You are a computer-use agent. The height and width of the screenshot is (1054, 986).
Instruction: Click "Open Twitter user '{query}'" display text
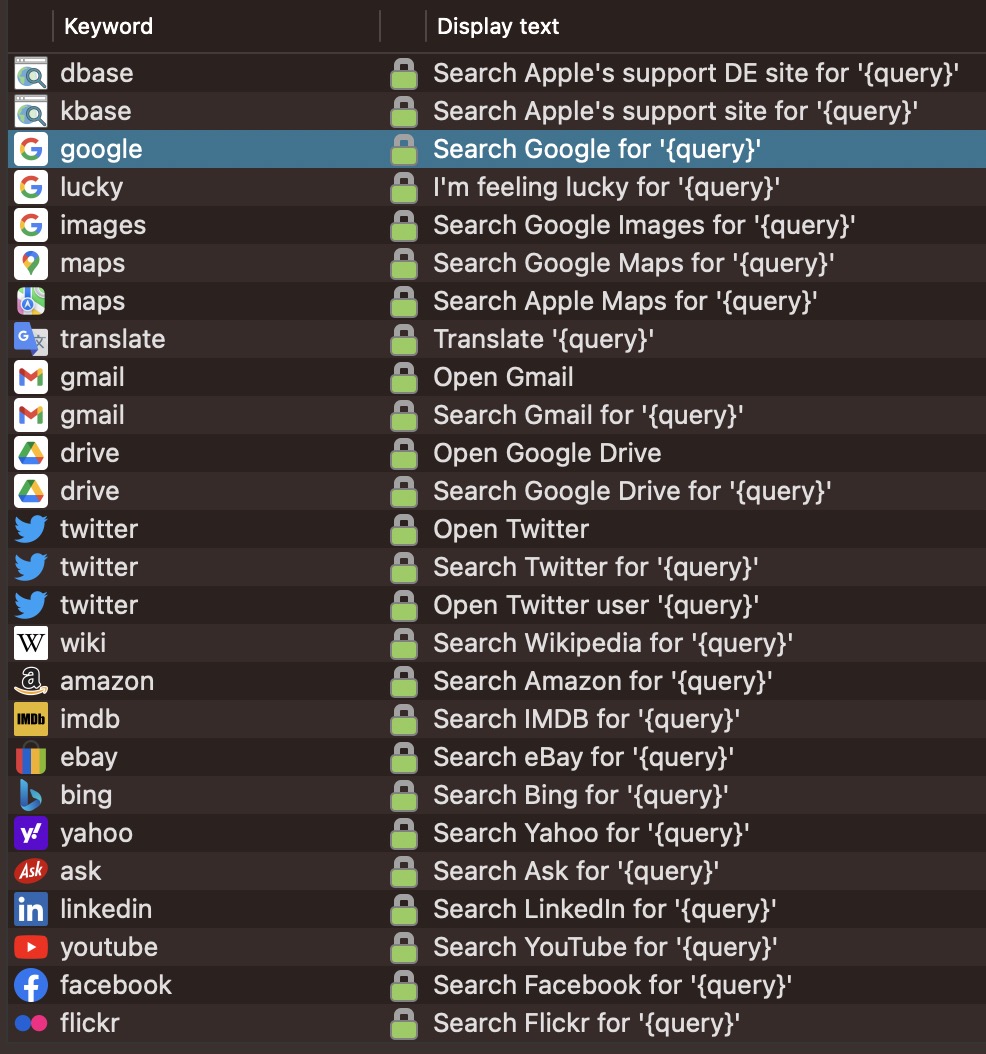[x=596, y=605]
